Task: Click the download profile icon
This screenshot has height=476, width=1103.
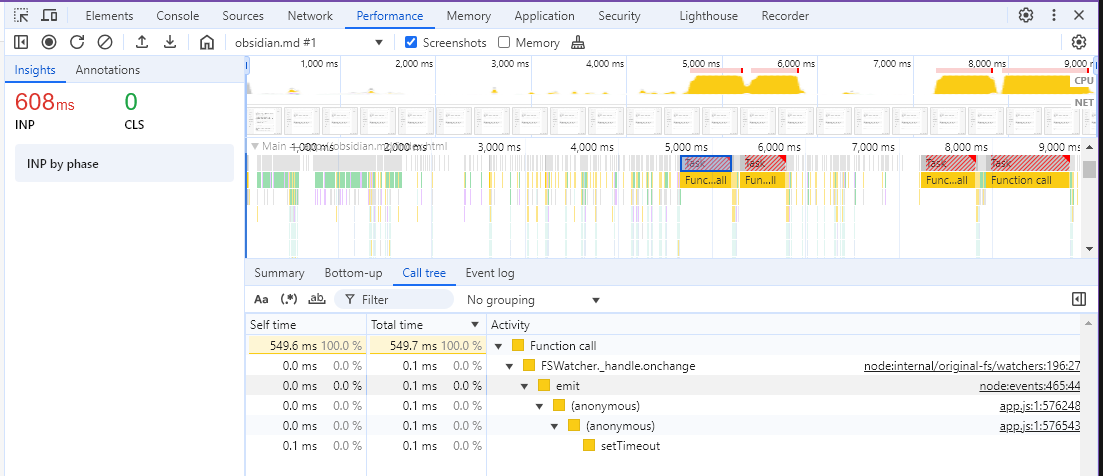Action: (170, 42)
